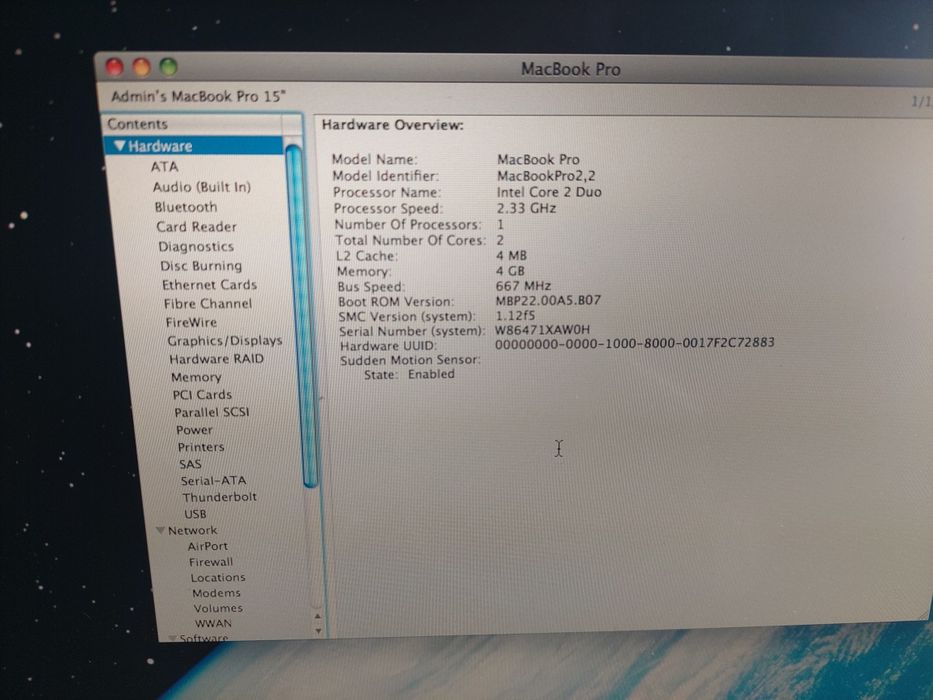Select Audio (Built In) item
The width and height of the screenshot is (933, 700).
[202, 187]
